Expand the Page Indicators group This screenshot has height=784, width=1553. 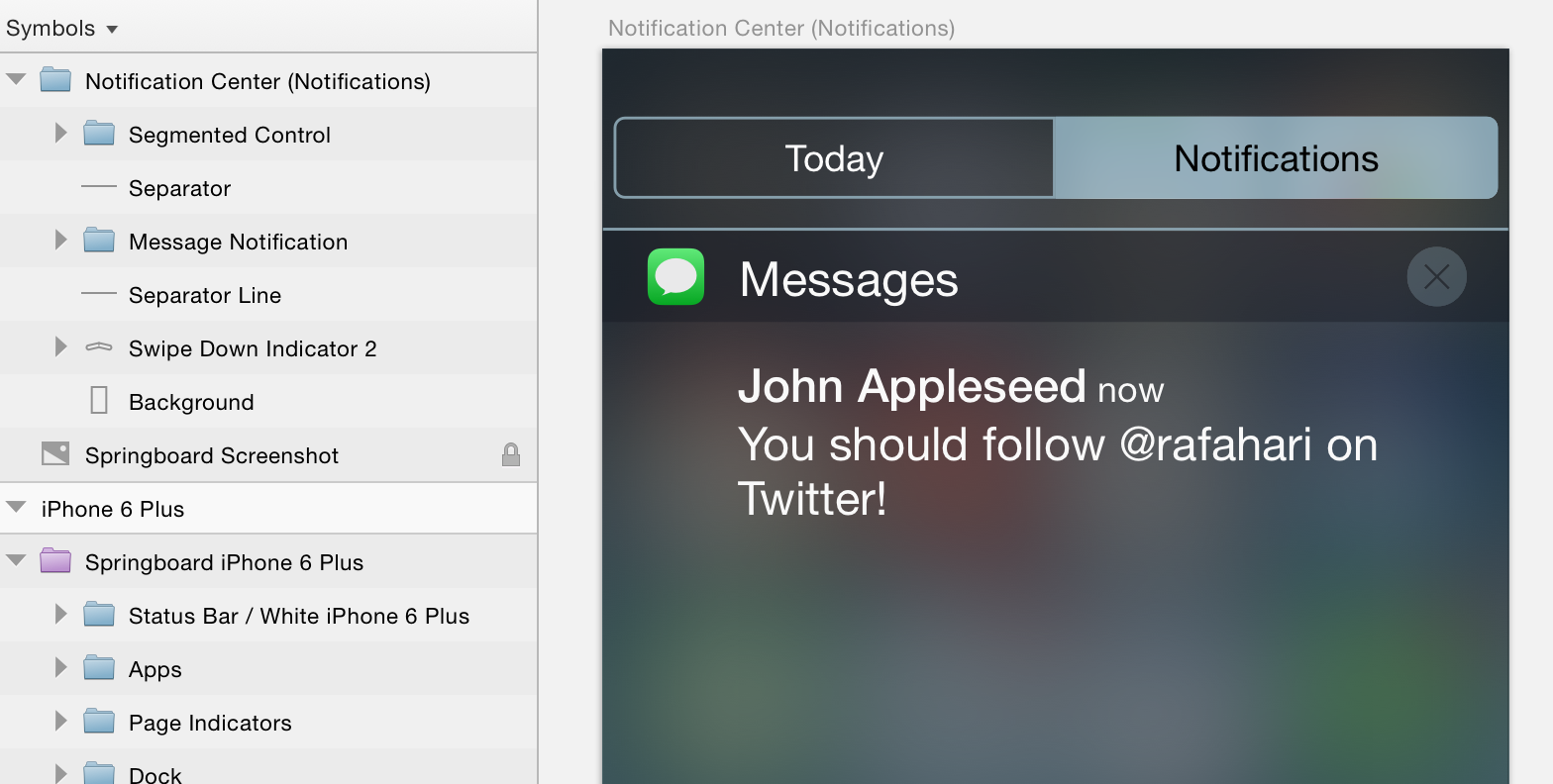61,721
